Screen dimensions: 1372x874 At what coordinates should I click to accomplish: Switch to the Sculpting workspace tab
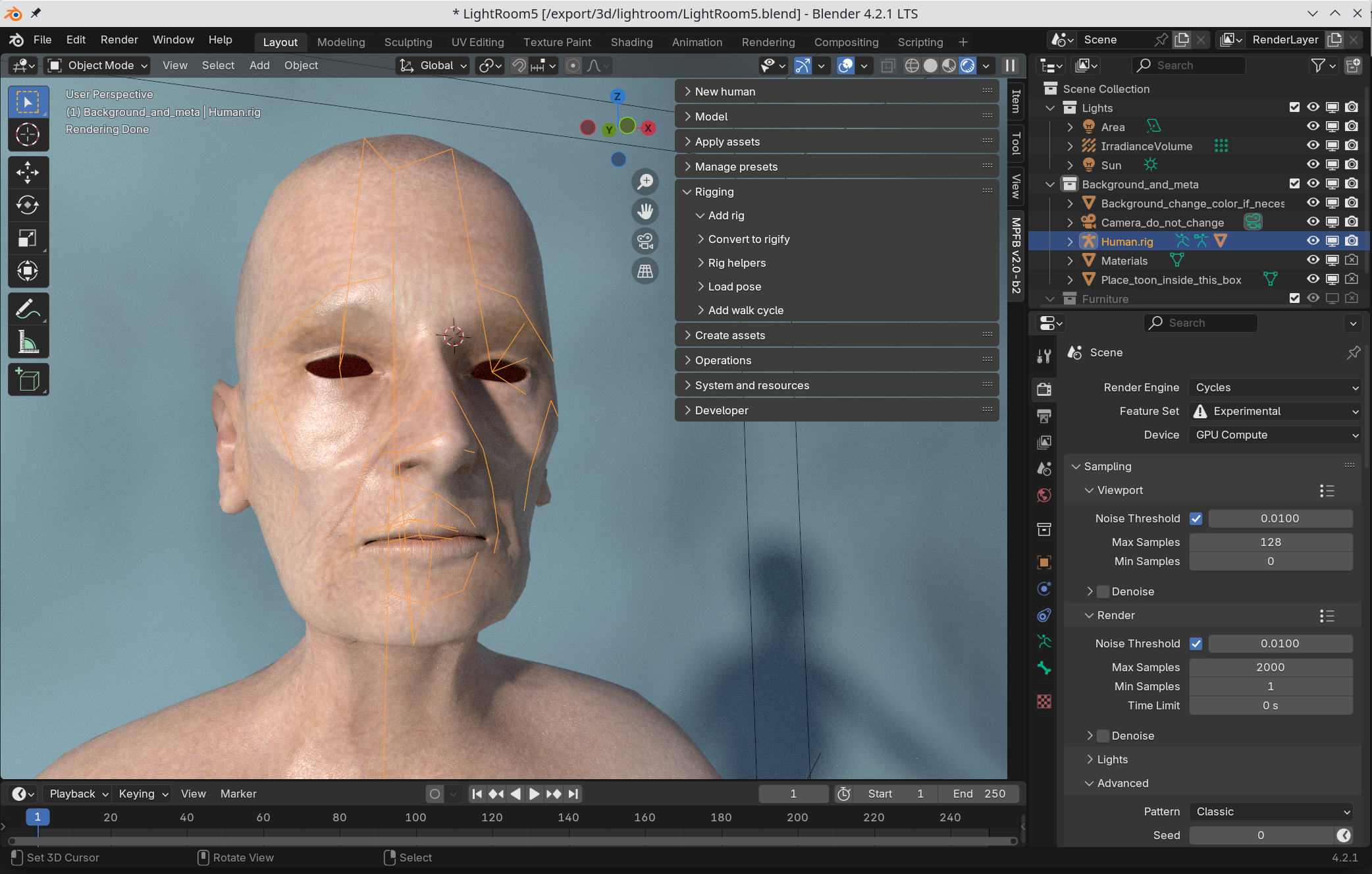(x=408, y=42)
